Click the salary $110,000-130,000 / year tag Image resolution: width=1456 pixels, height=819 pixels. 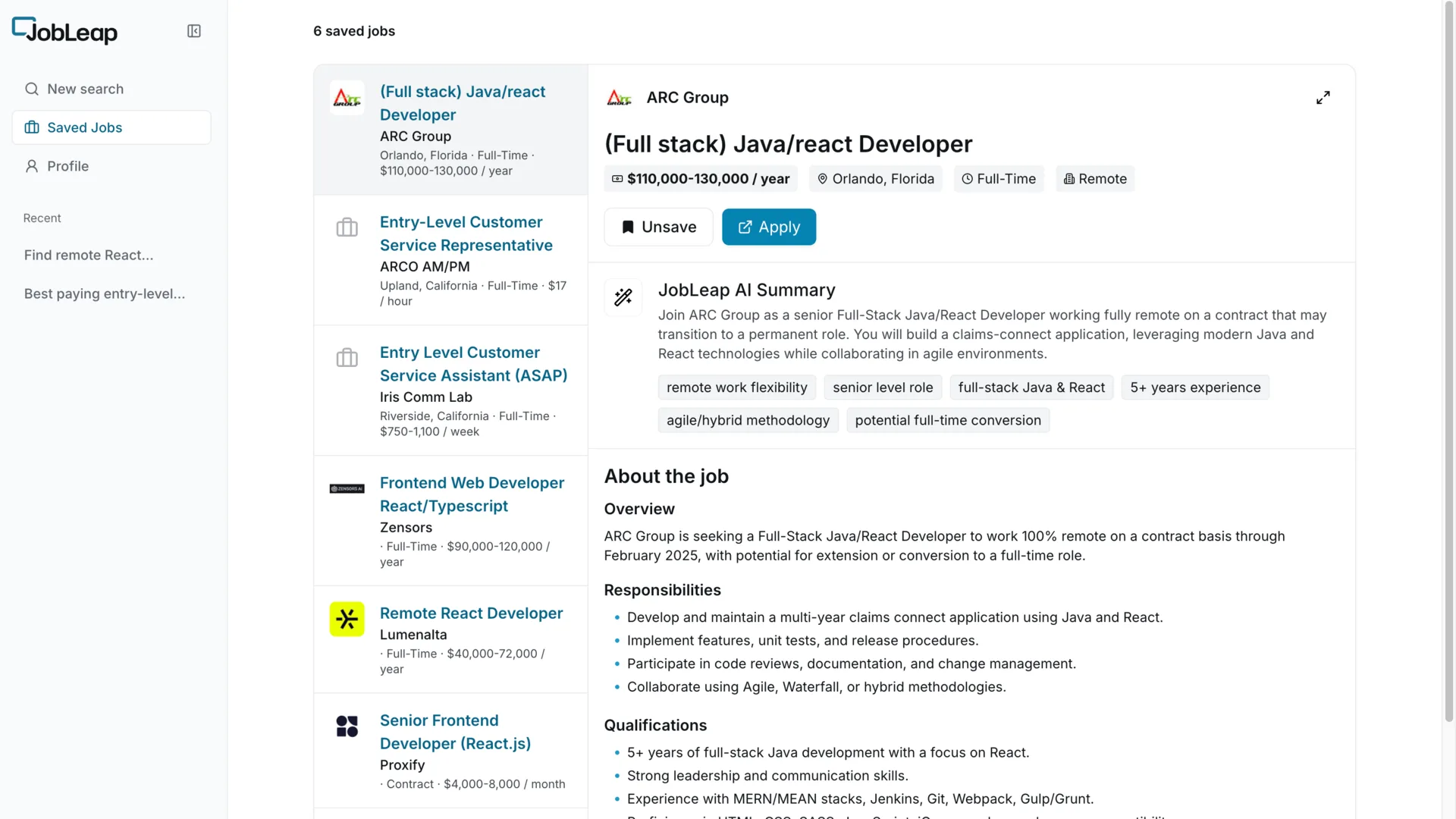(701, 179)
